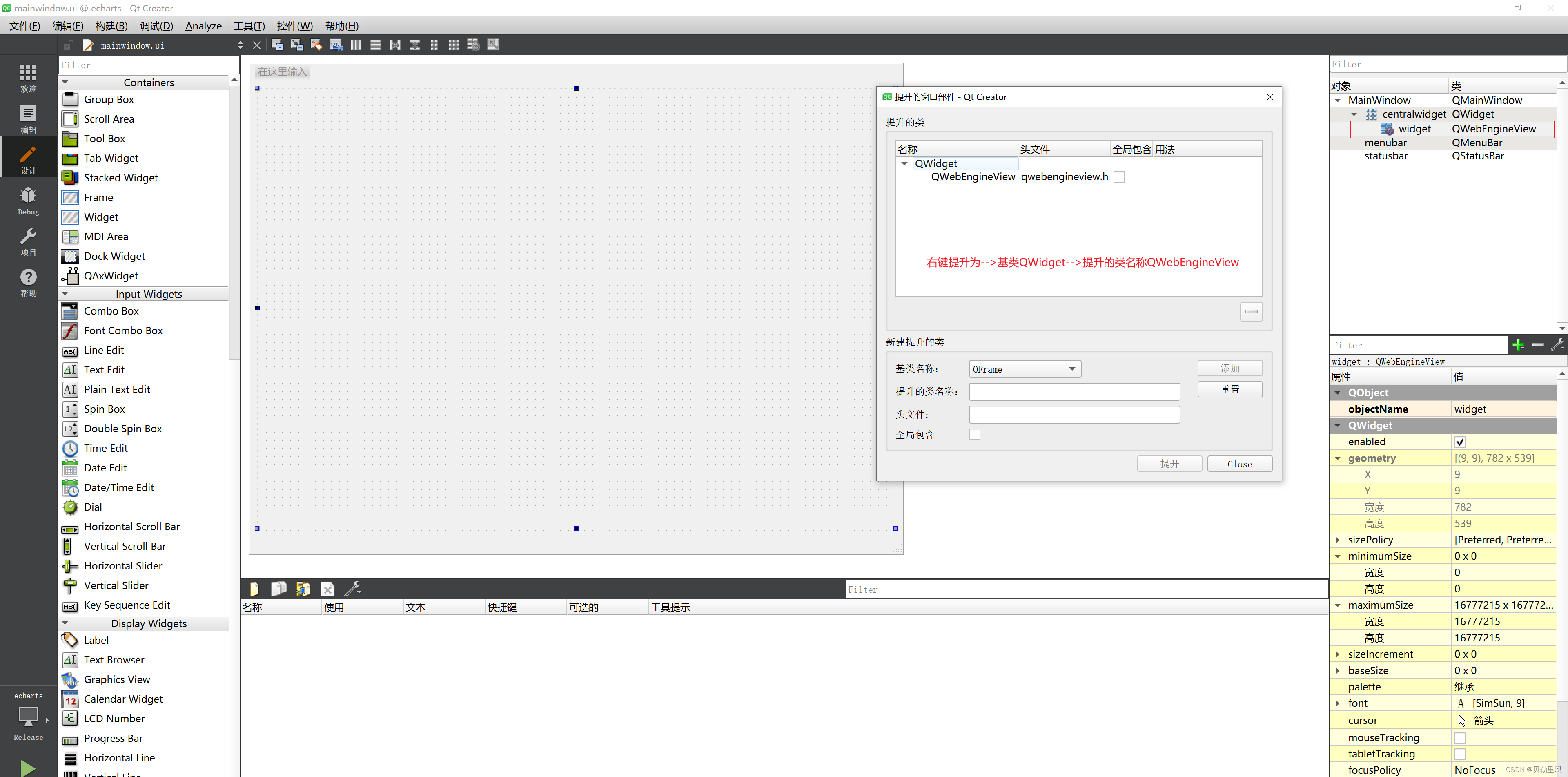Image resolution: width=1568 pixels, height=777 pixels.
Task: Apply Lay Out Horizontally icon
Action: pyautogui.click(x=356, y=45)
